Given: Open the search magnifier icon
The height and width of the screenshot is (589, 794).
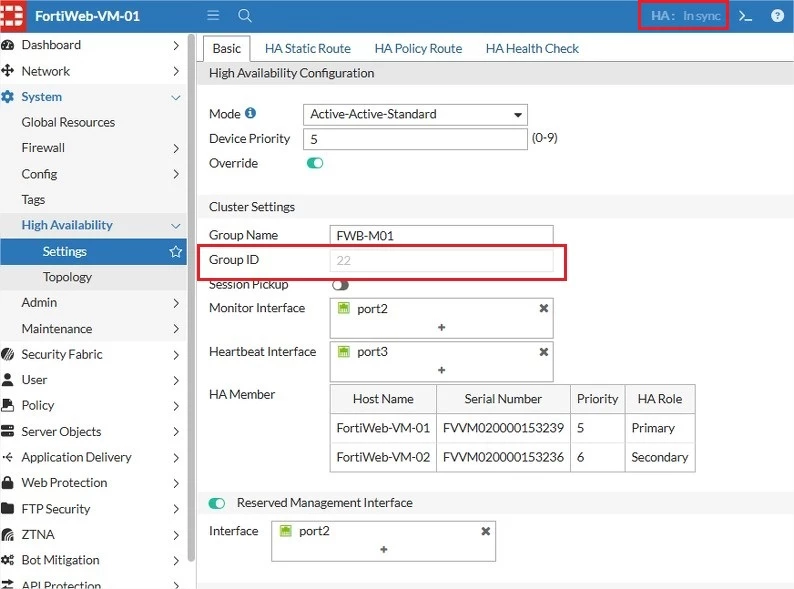Looking at the screenshot, I should coord(245,16).
